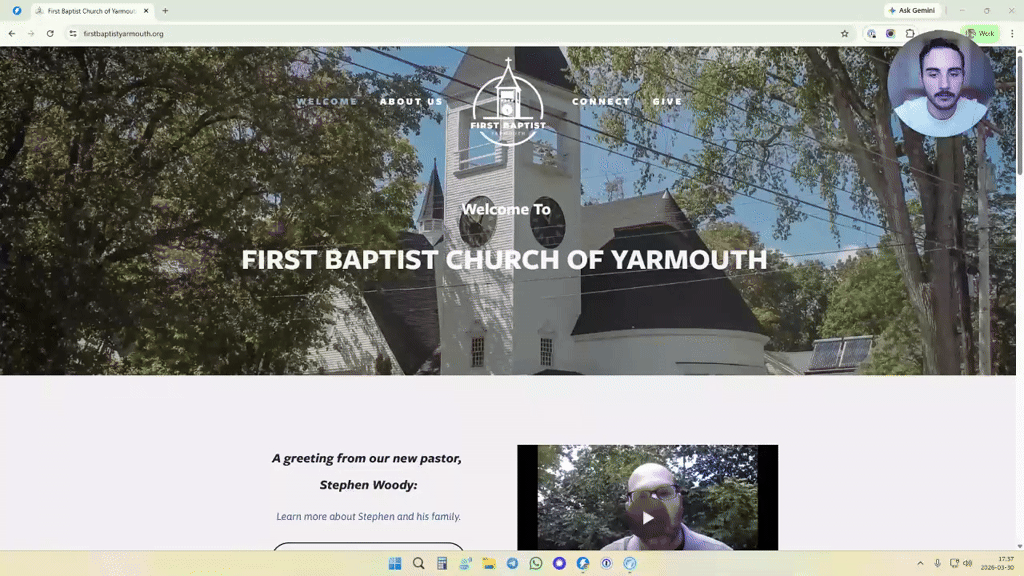Click the First Baptist Yarmouth logo
The image size is (1024, 576).
(x=508, y=102)
